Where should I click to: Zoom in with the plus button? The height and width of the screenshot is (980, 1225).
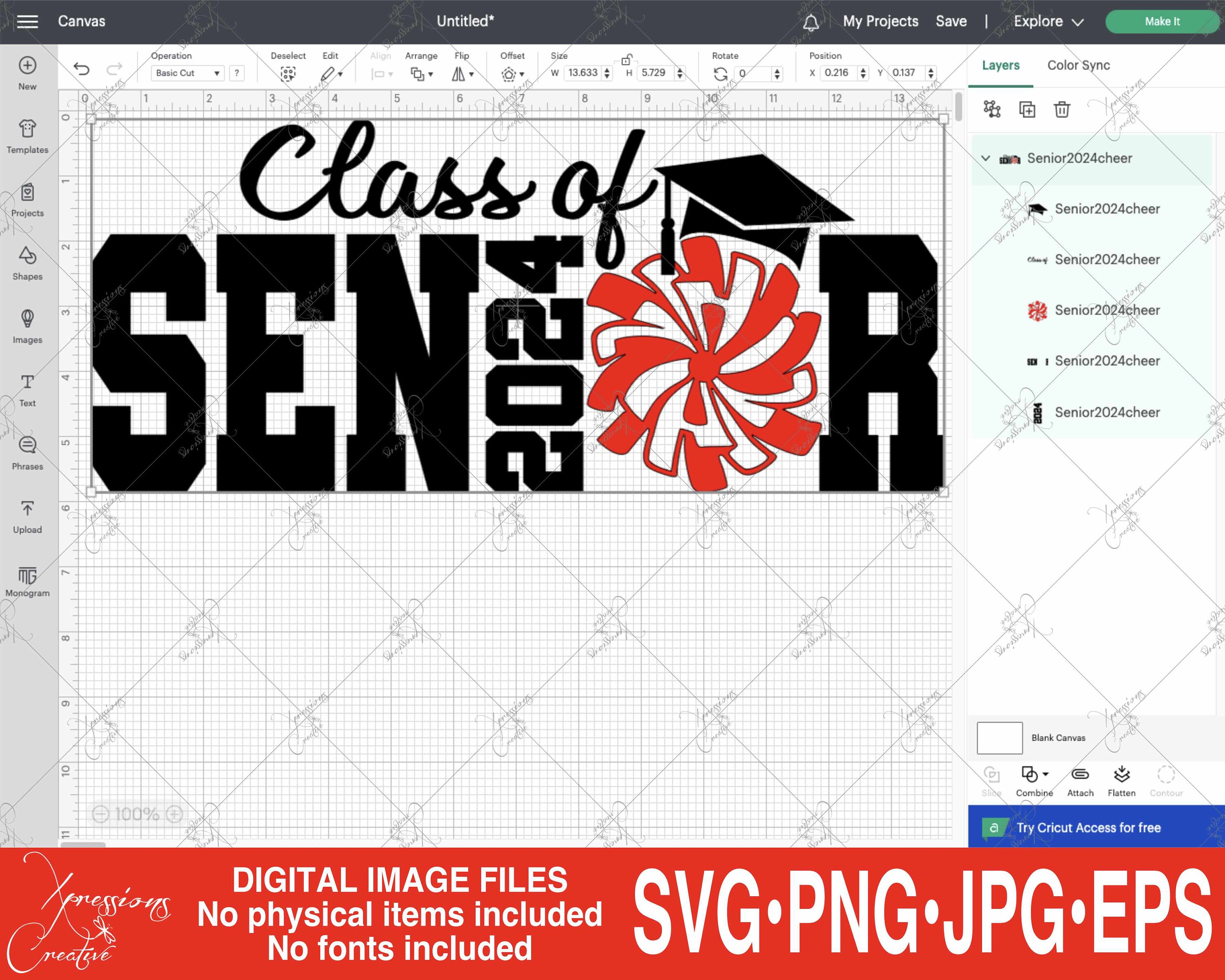[174, 813]
